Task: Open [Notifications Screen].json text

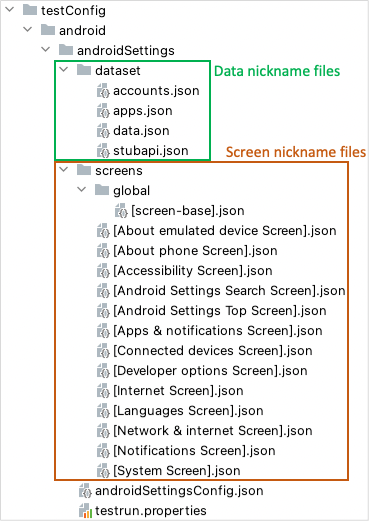Action: click(194, 451)
